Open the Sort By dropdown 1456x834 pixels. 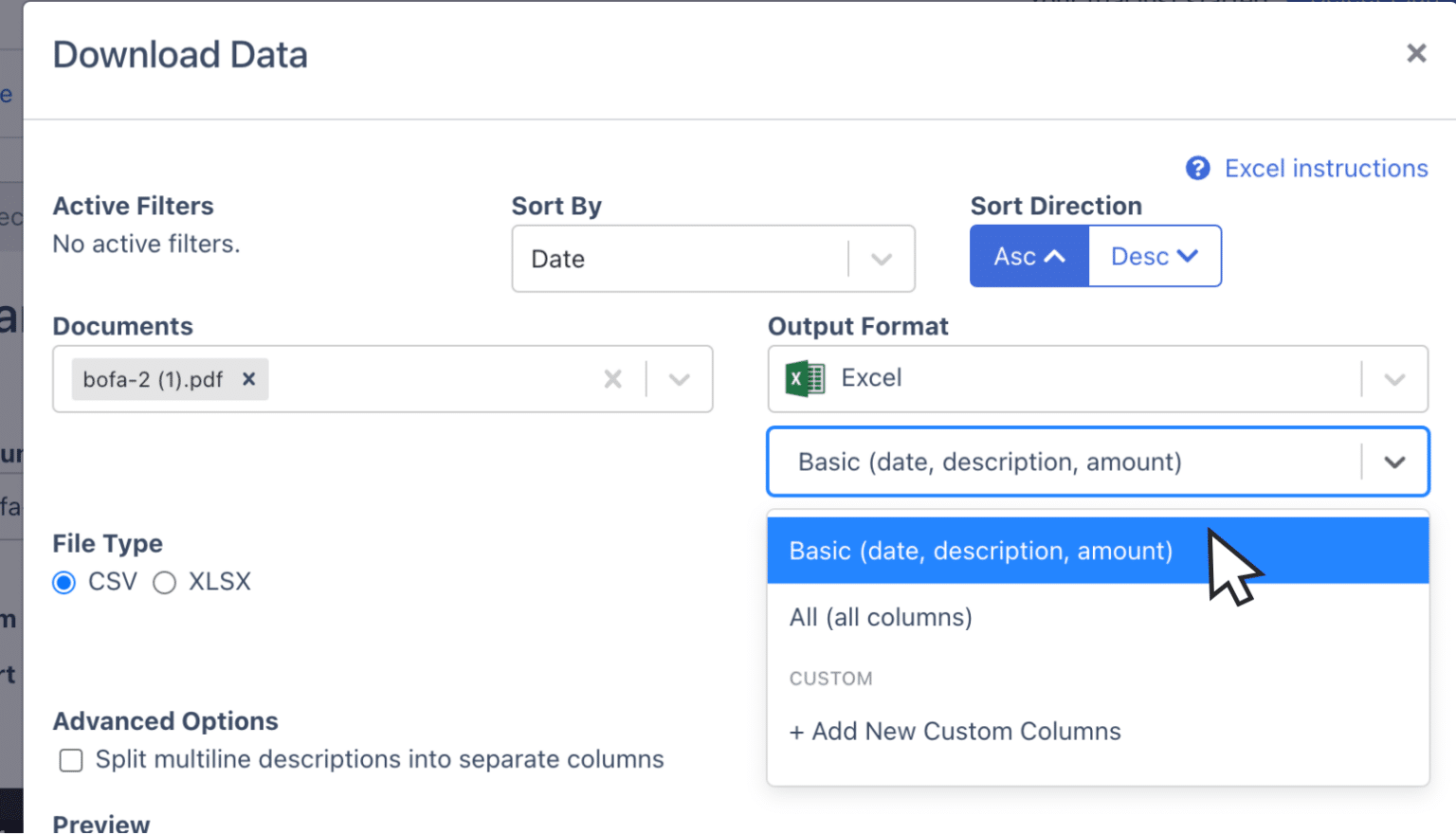tap(882, 258)
